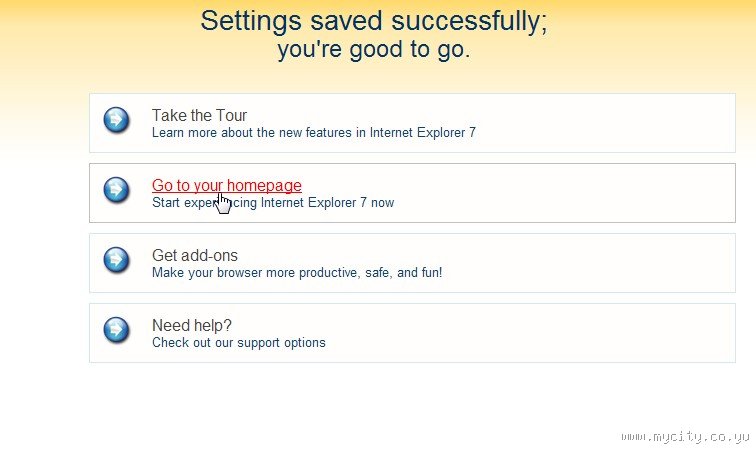This screenshot has width=756, height=450.
Task: Open the Take the Tour link
Action: (199, 115)
